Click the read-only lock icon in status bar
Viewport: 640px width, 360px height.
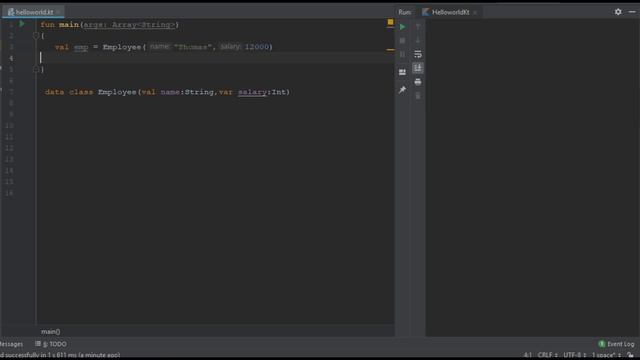pos(631,355)
